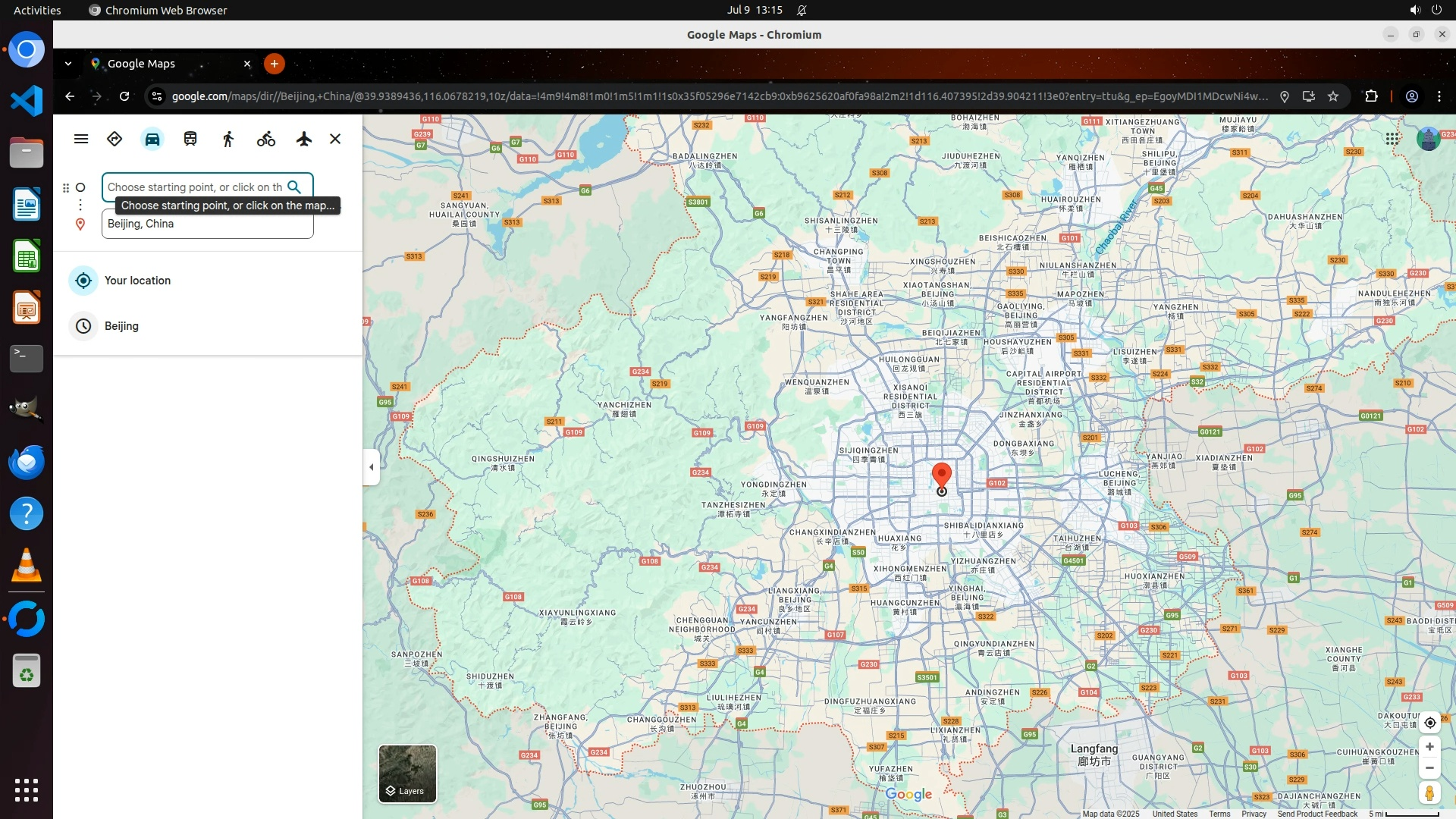
Task: Select the Flights travel mode icon
Action: pos(304,139)
